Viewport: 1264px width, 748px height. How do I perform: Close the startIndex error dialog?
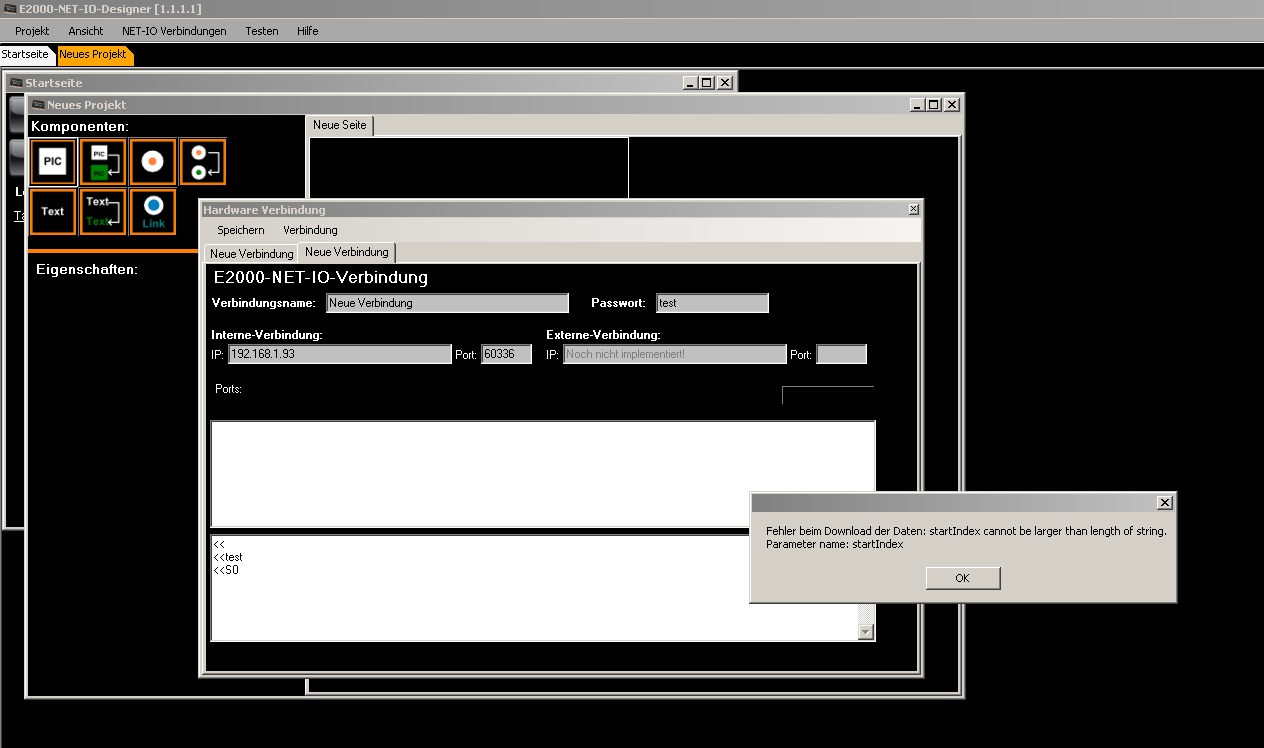[1164, 503]
